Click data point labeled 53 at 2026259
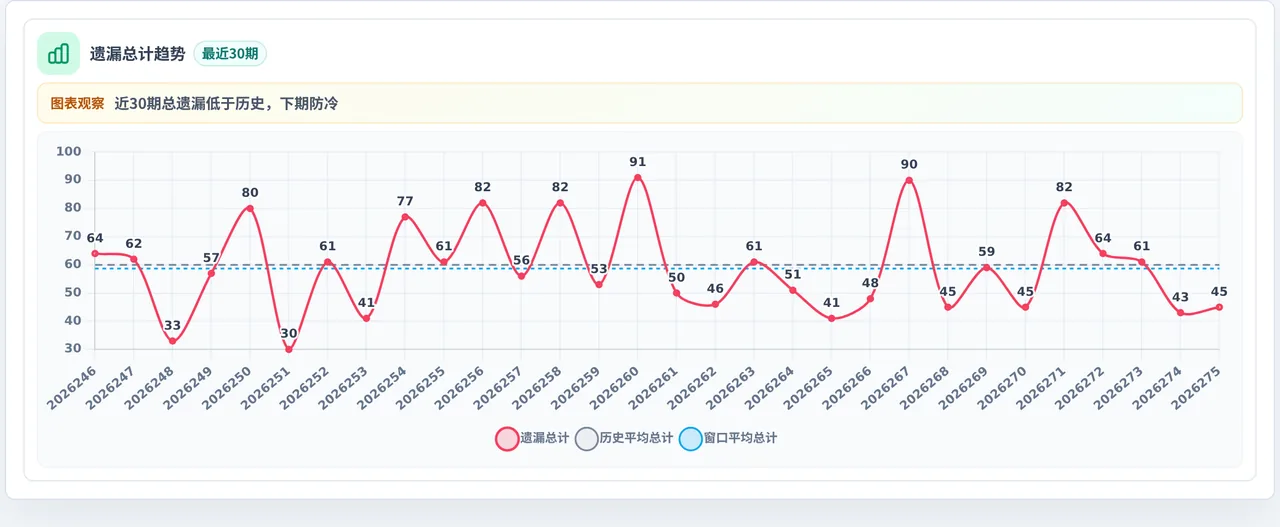Screen dimensions: 1280x527 tap(599, 285)
